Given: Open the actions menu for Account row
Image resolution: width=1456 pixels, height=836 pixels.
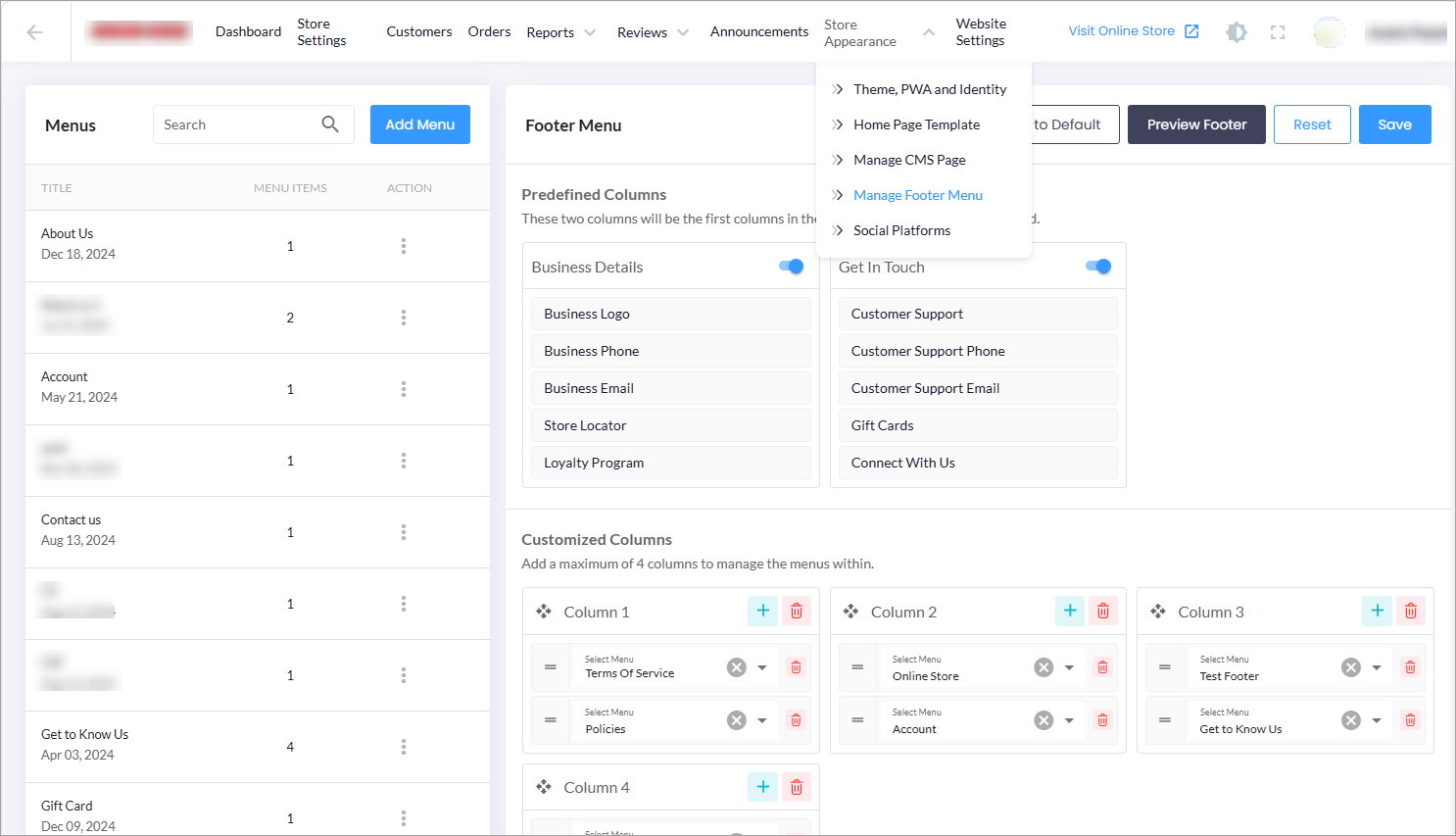Looking at the screenshot, I should coord(403,389).
